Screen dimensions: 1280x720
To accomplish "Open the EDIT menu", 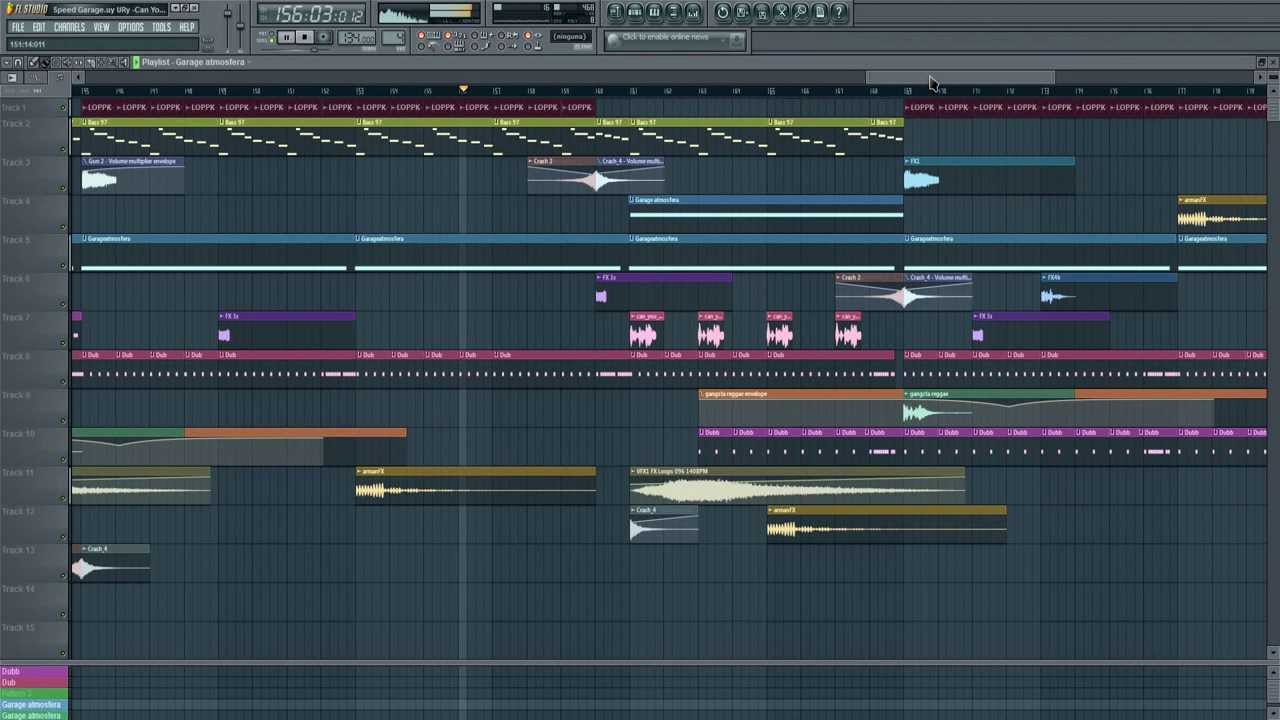I will pyautogui.click(x=39, y=27).
